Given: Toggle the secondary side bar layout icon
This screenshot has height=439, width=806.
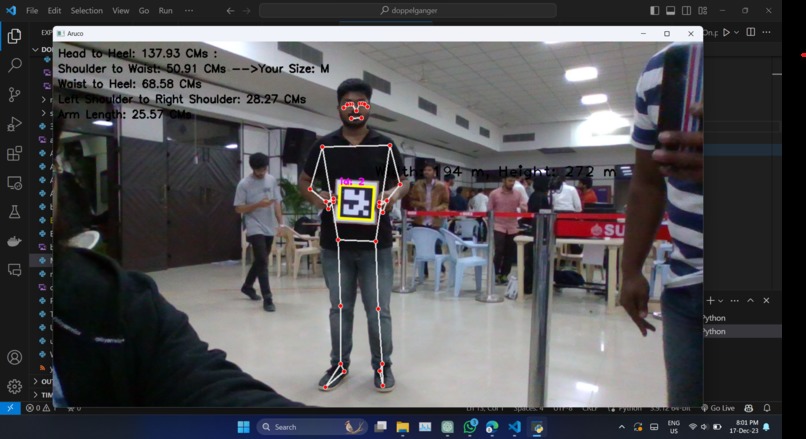Looking at the screenshot, I should click(686, 10).
